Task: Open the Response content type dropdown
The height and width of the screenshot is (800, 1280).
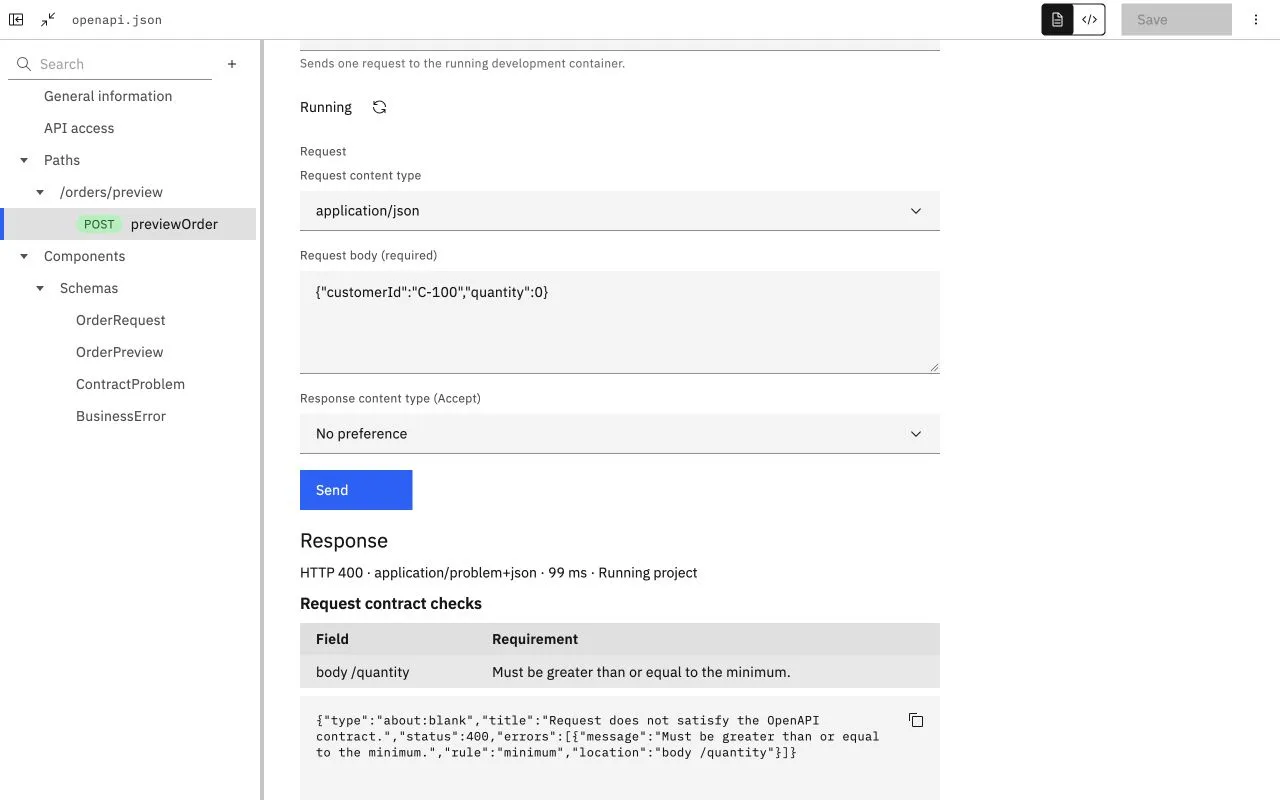Action: [x=620, y=434]
